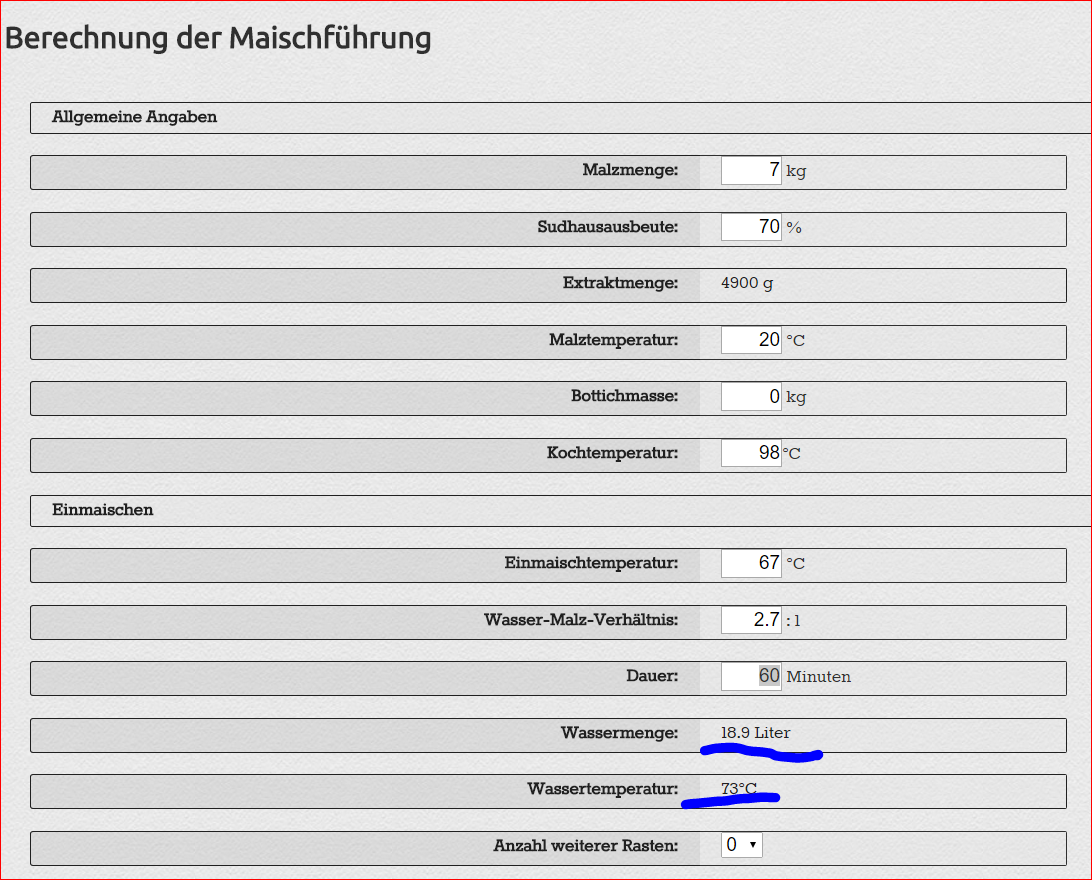Click the Wassertemperatur result 73°C
This screenshot has height=880, width=1092.
739,789
